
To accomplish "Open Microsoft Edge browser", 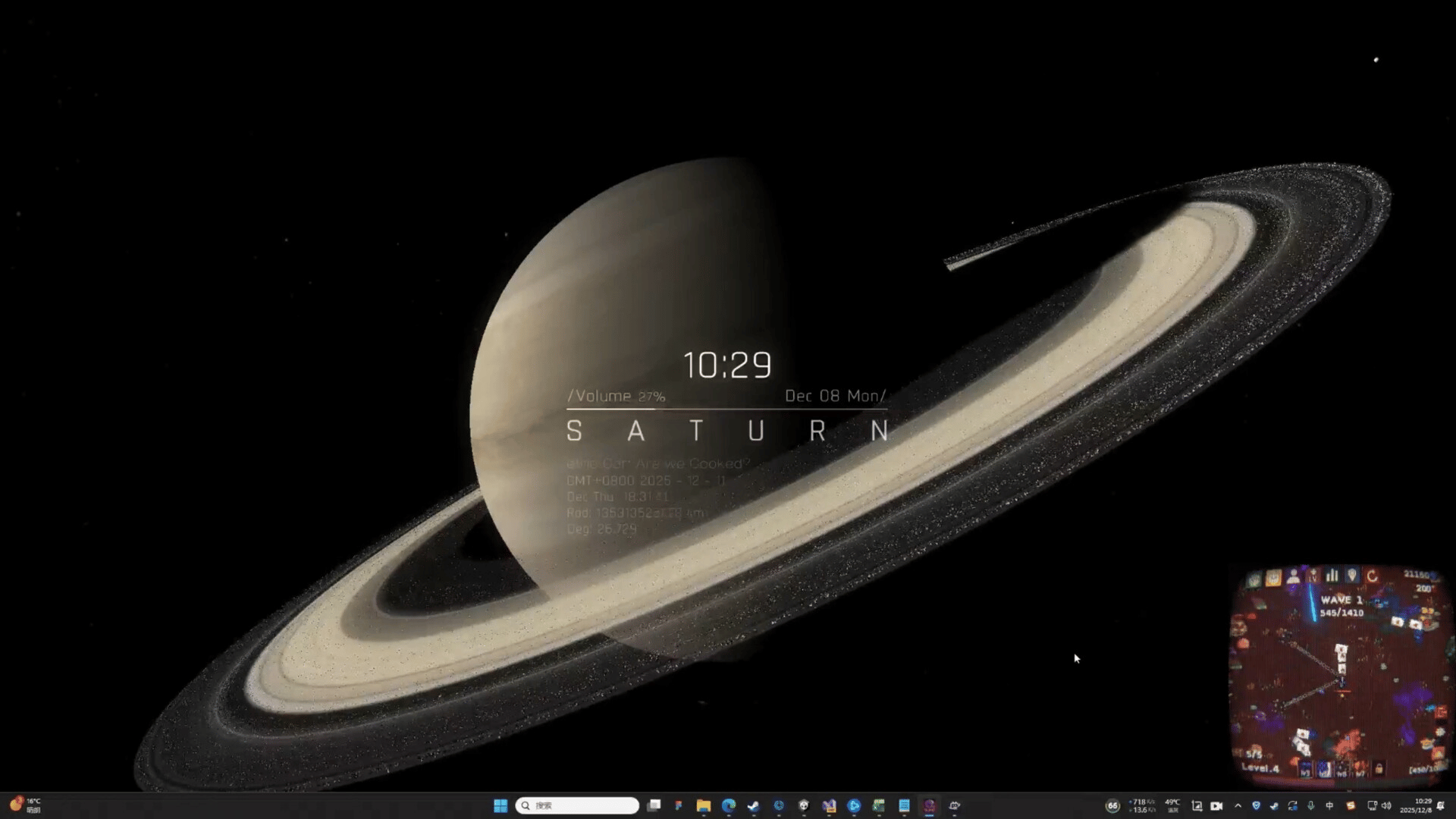I will click(x=729, y=805).
